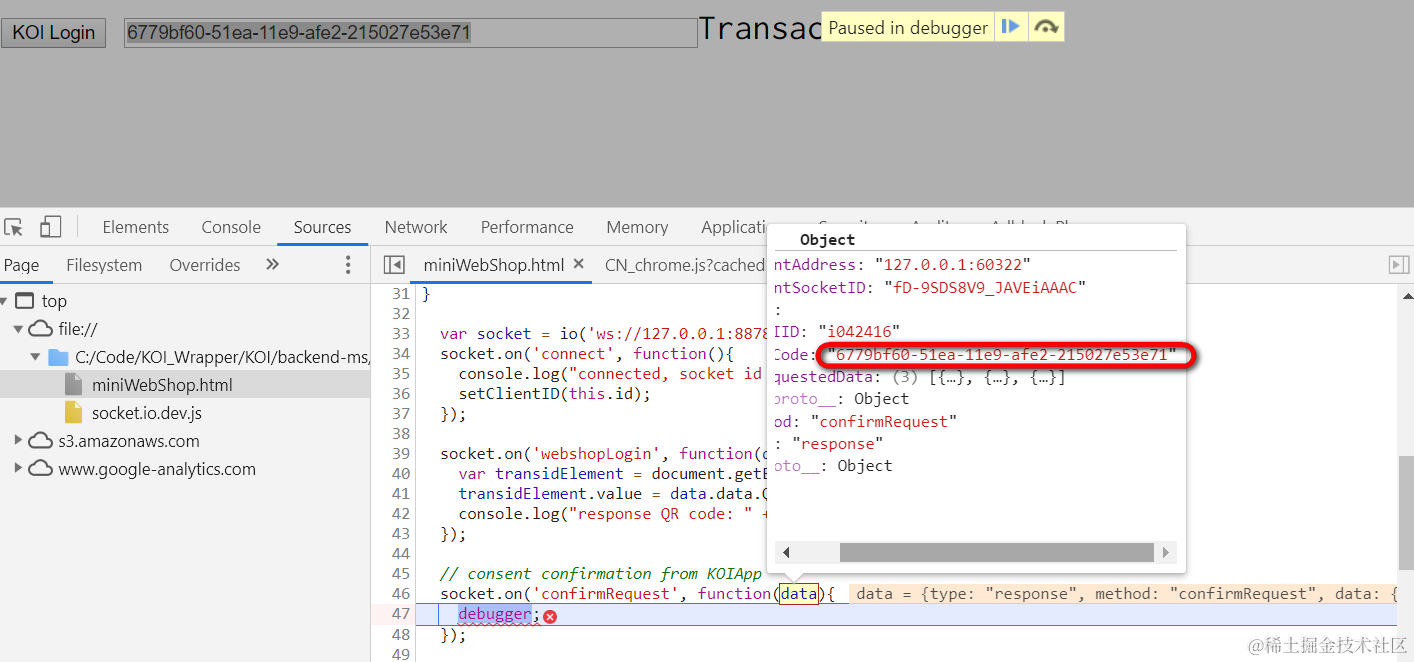The width and height of the screenshot is (1414, 662).
Task: Open the Network tab
Action: [x=416, y=227]
